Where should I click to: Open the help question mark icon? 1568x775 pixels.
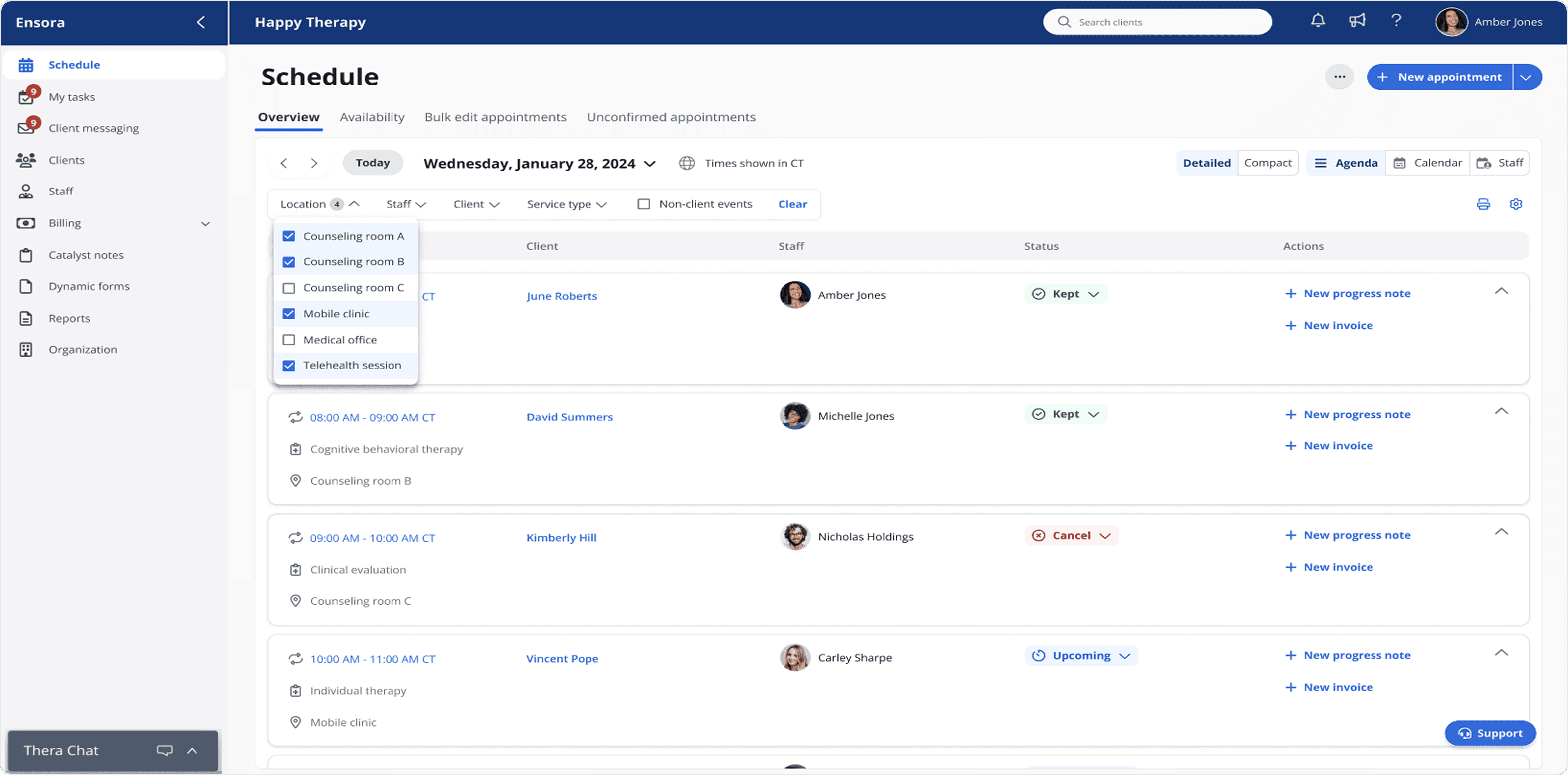point(1396,21)
